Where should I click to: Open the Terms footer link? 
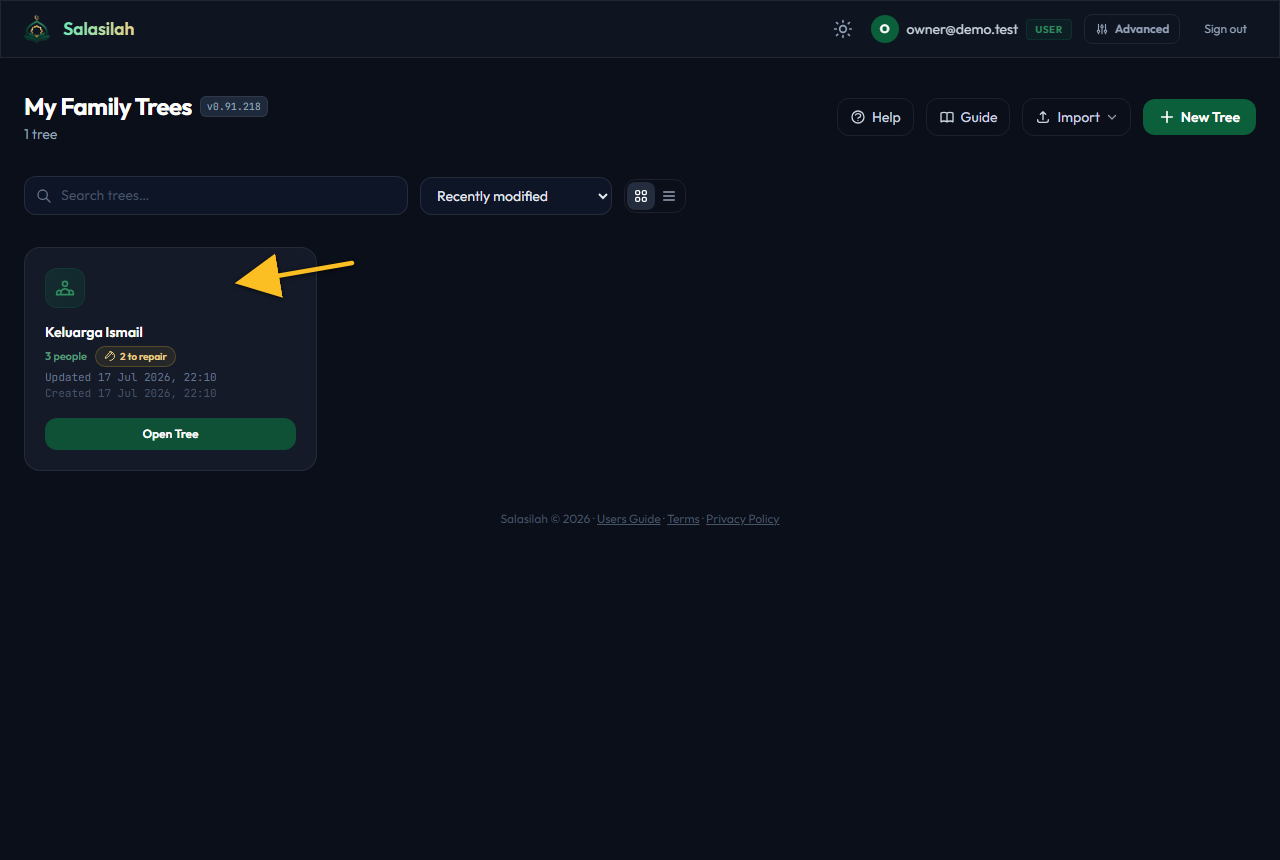point(683,519)
